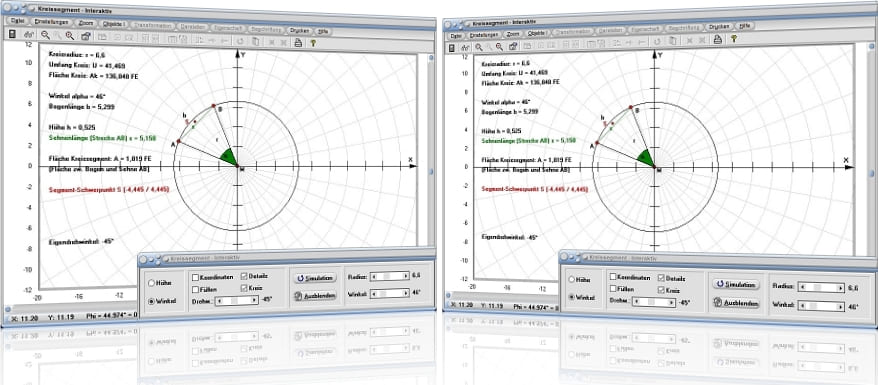Click Radius slider track in left panel
This screenshot has width=878, height=385.
pos(389,276)
